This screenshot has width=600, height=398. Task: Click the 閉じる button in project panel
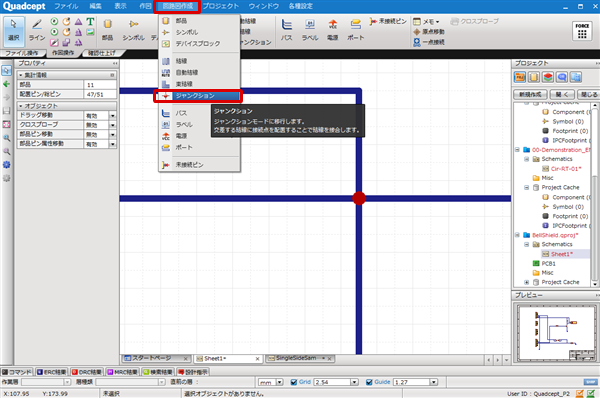(589, 94)
